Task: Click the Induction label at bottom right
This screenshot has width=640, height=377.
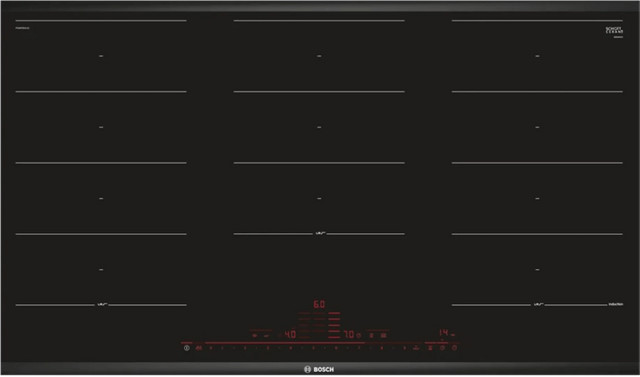Action: tap(616, 304)
